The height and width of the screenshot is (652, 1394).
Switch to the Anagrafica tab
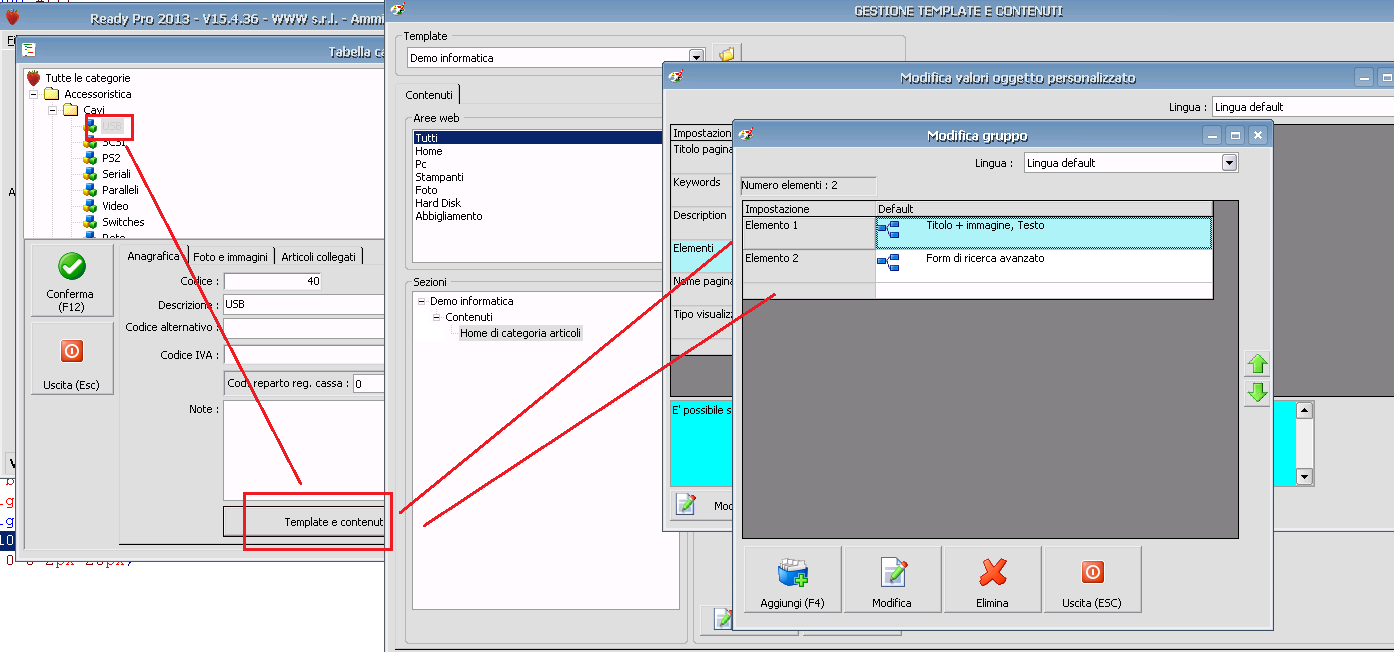(x=153, y=256)
